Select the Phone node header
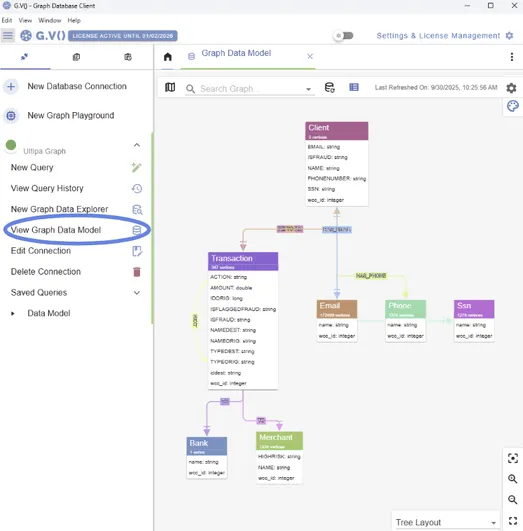Screen dimensions: 523x531 405,309
